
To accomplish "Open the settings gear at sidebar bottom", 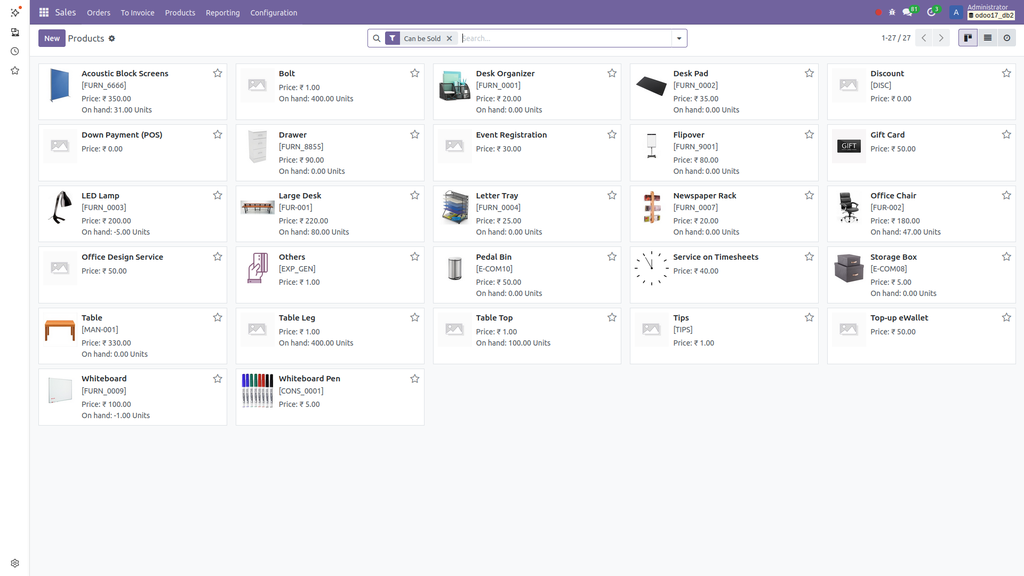I will coord(15,563).
